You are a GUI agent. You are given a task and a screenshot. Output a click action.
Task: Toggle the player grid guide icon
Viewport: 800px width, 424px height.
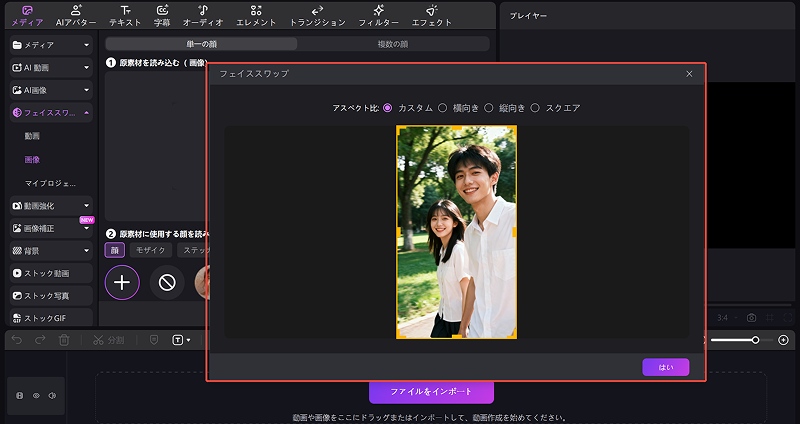pyautogui.click(x=769, y=318)
